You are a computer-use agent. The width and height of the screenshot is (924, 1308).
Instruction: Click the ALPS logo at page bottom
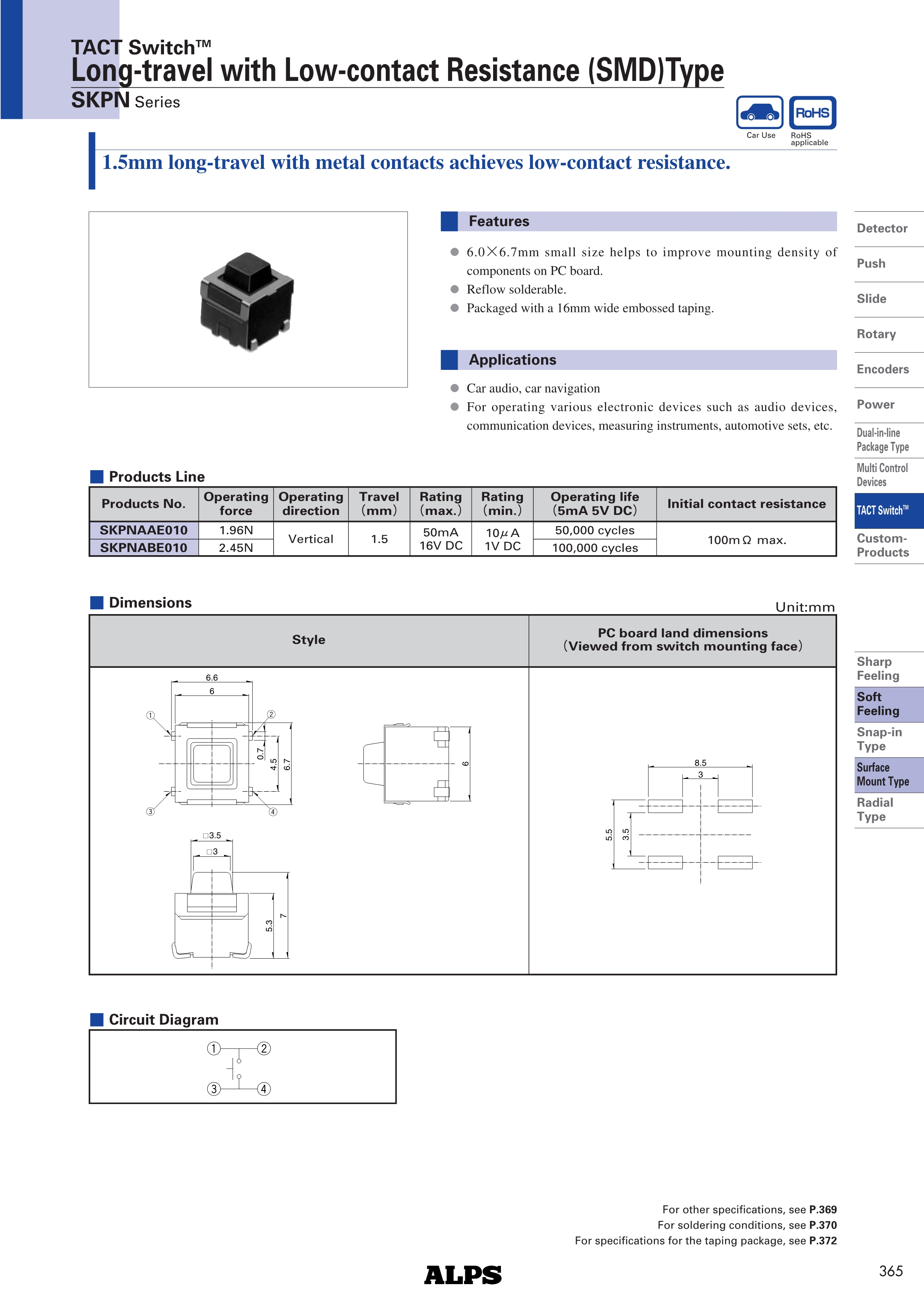click(462, 1274)
